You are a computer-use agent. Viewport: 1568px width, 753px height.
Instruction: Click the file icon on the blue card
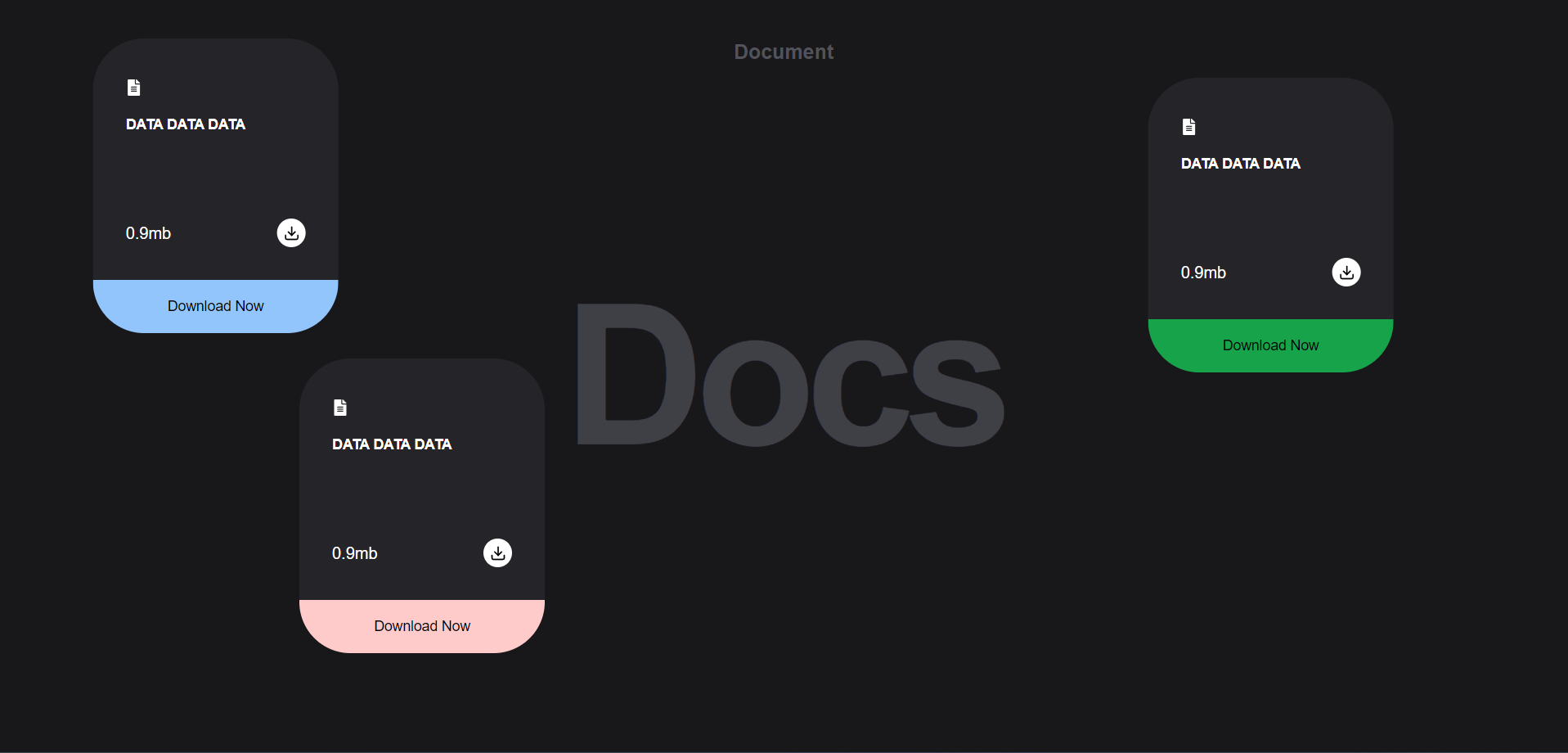(133, 87)
